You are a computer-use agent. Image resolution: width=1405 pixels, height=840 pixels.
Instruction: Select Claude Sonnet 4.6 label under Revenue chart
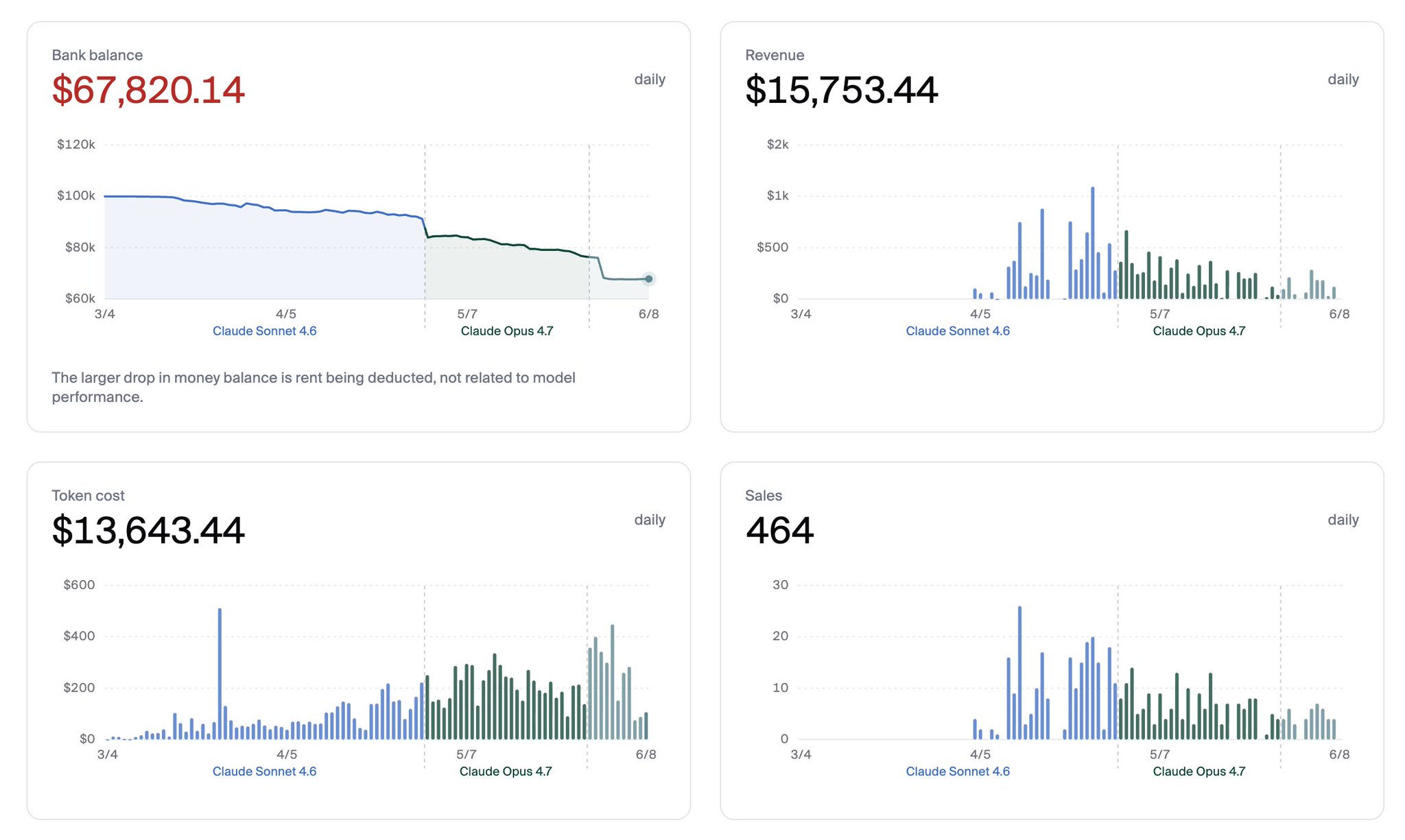pyautogui.click(x=958, y=331)
